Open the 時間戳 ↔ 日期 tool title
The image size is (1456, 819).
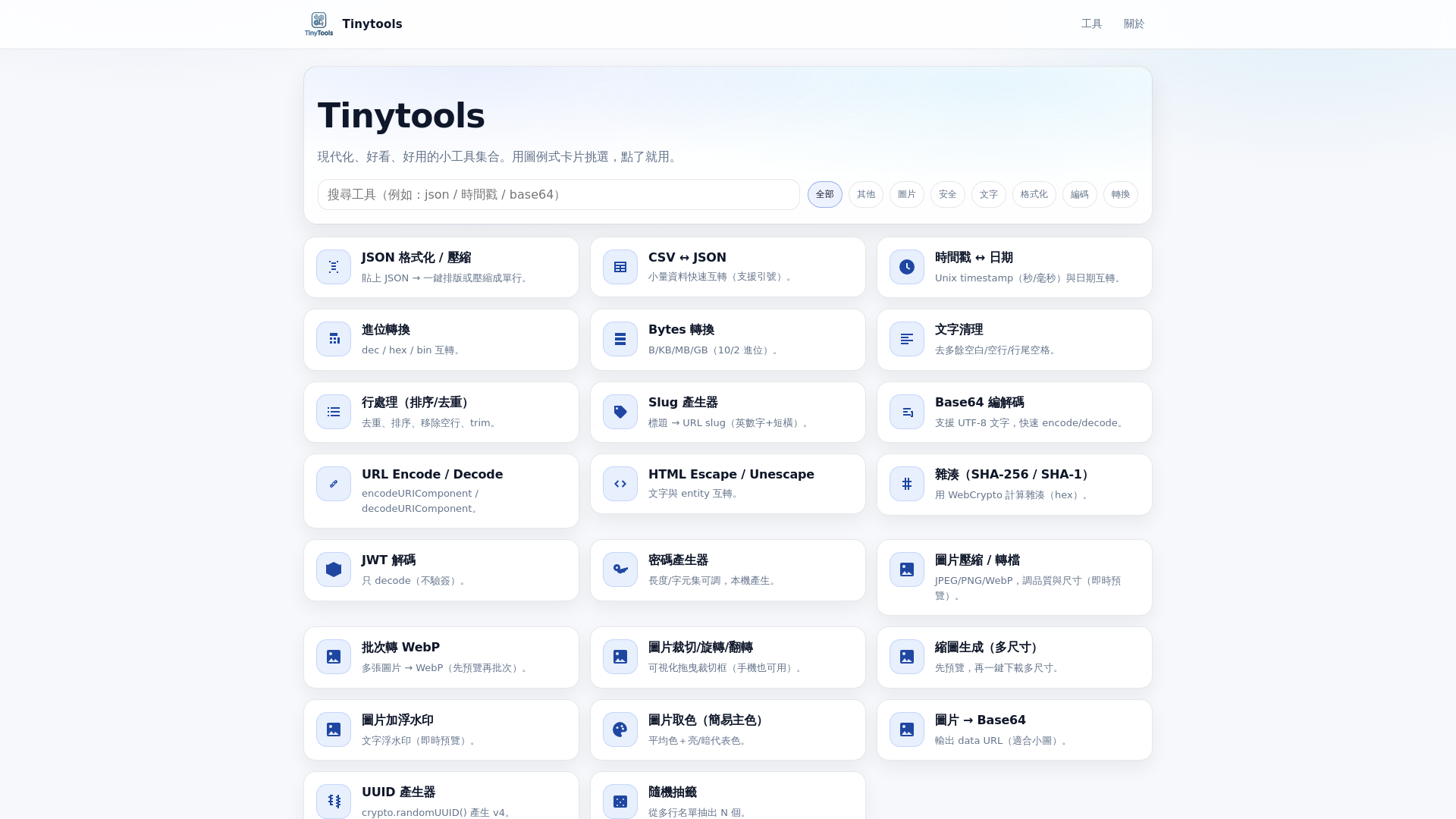pos(974,258)
